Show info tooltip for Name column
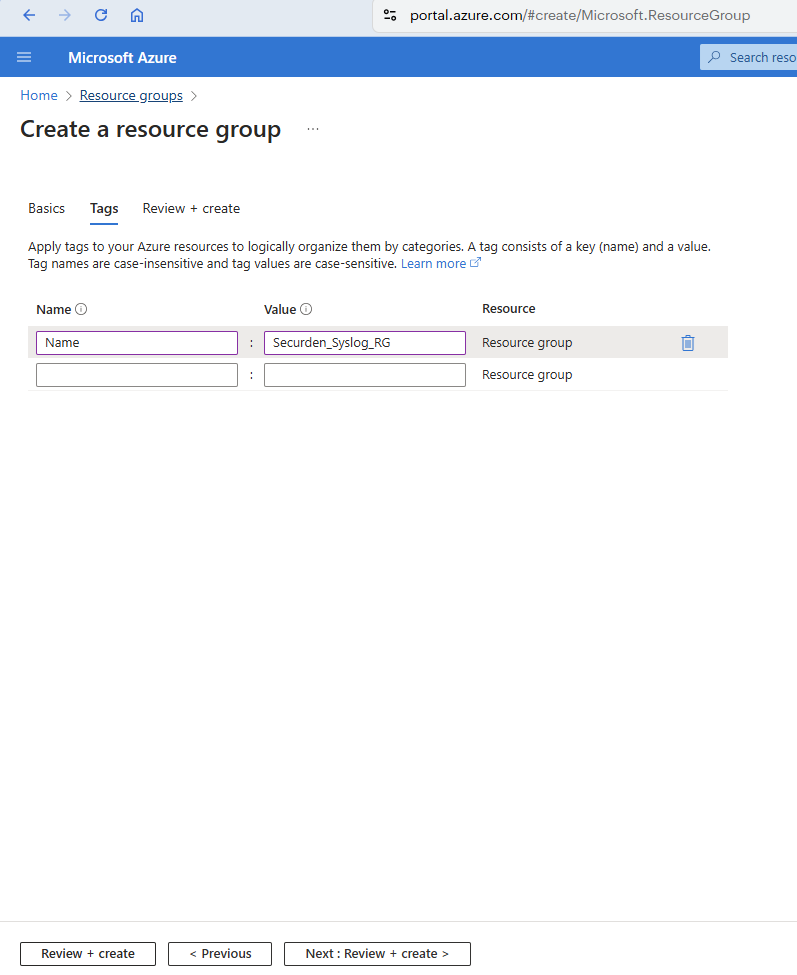This screenshot has height=975, width=797. click(x=81, y=309)
